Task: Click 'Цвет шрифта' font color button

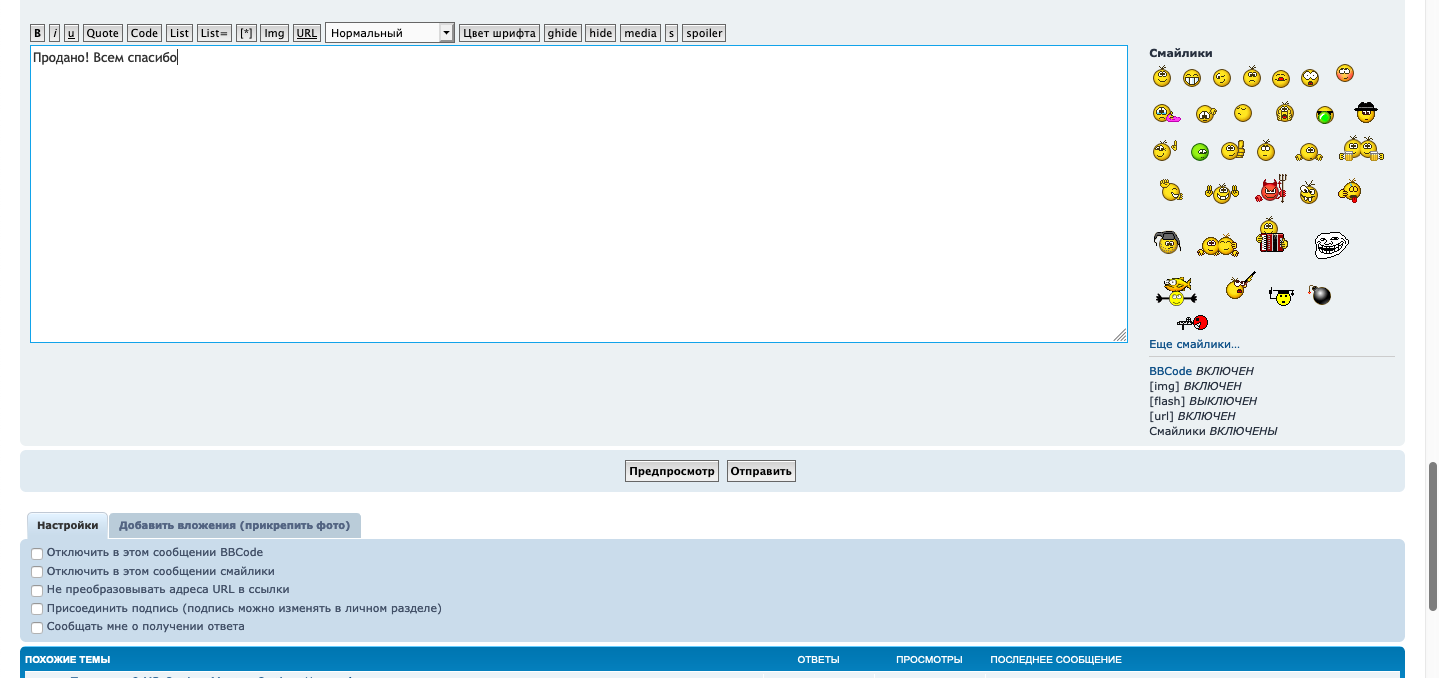Action: tap(499, 33)
